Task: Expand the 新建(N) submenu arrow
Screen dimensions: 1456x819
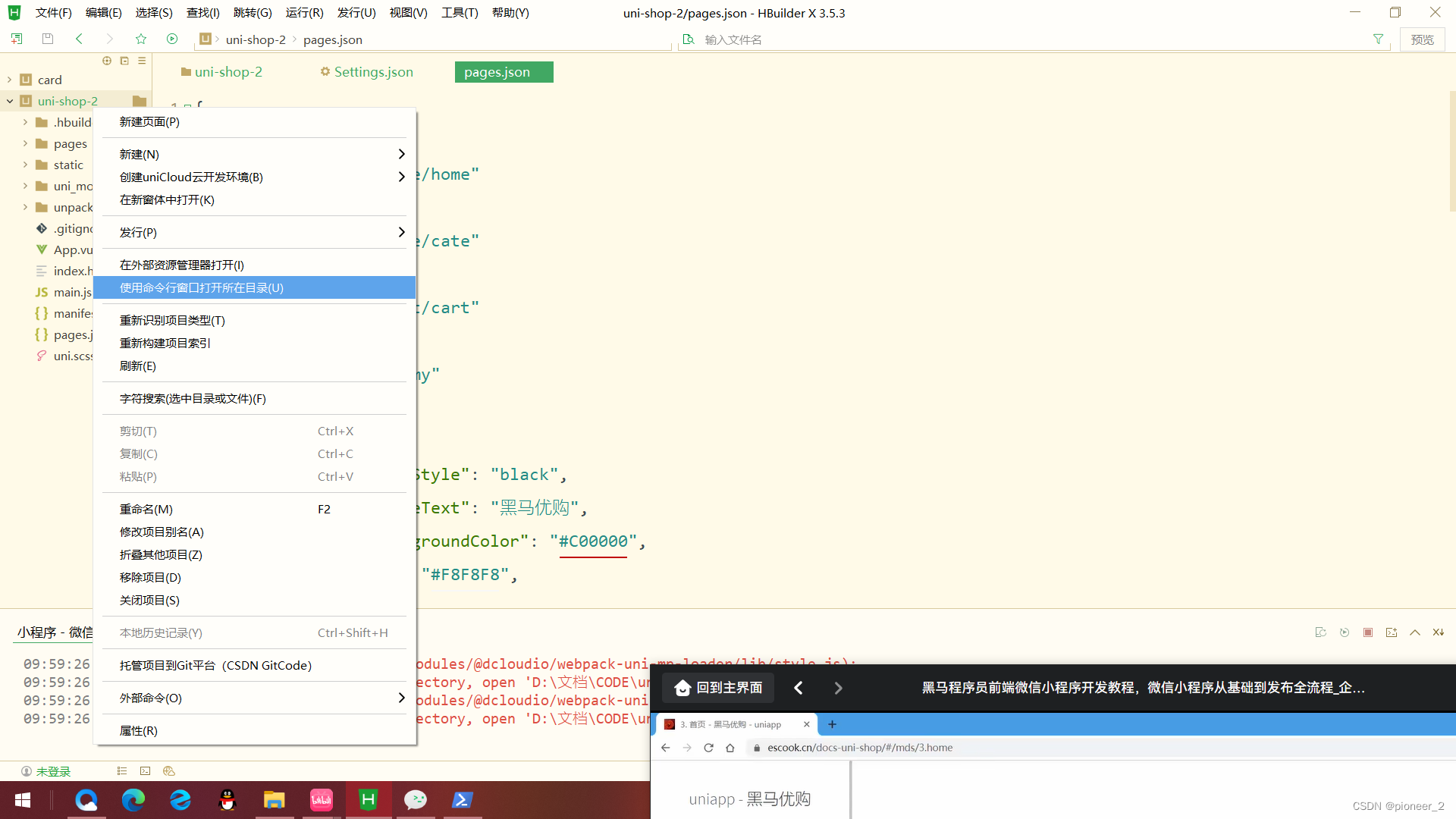Action: (401, 154)
